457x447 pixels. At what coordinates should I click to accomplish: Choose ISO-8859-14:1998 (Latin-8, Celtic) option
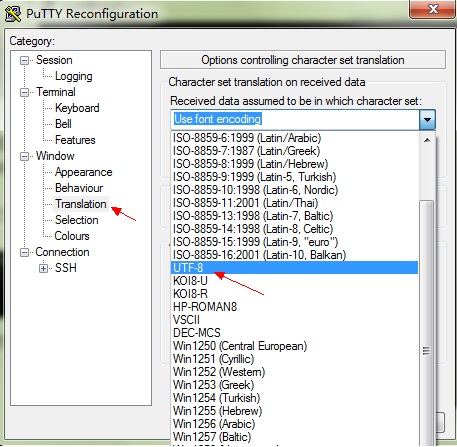pos(294,229)
